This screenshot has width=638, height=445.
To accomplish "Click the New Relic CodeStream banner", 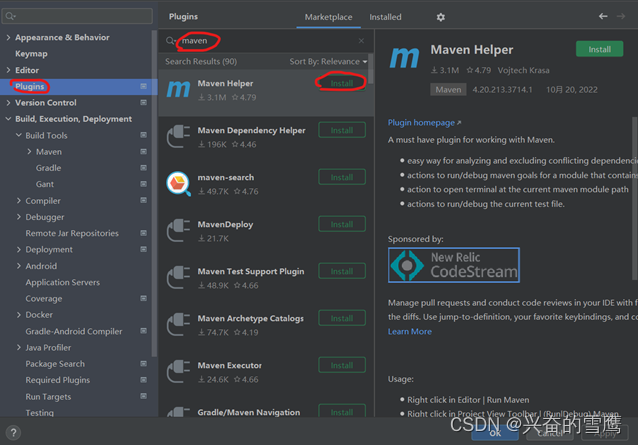I will point(454,265).
